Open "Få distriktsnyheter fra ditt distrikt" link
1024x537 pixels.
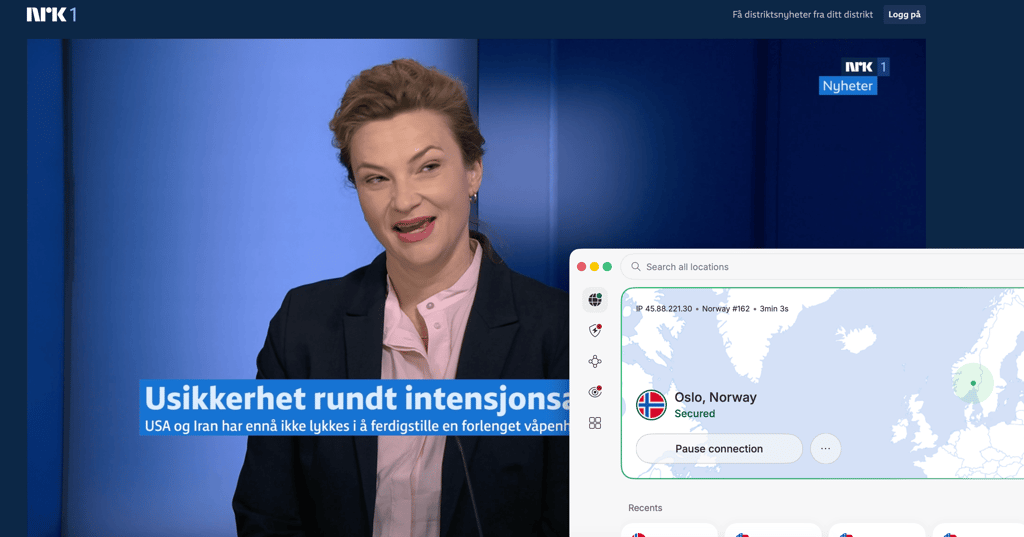coord(803,14)
